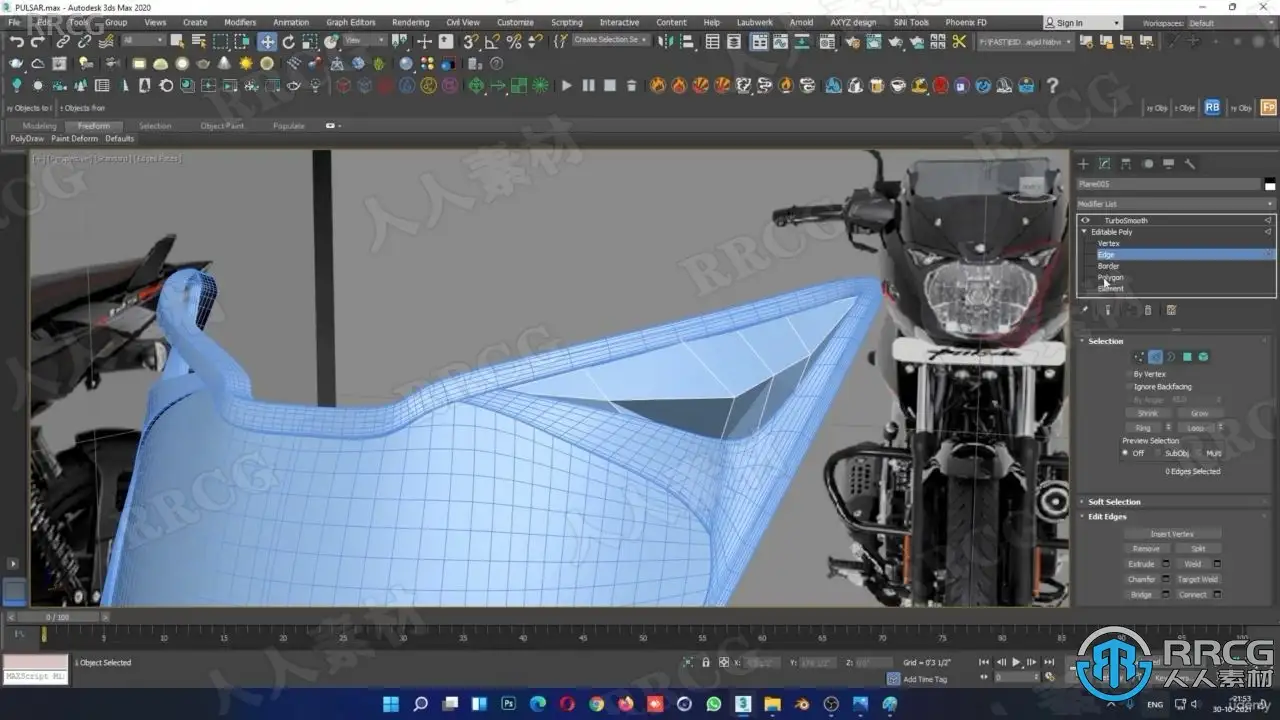Image resolution: width=1280 pixels, height=720 pixels.
Task: Click the Remove modifier trash icon
Action: pyautogui.click(x=1148, y=311)
